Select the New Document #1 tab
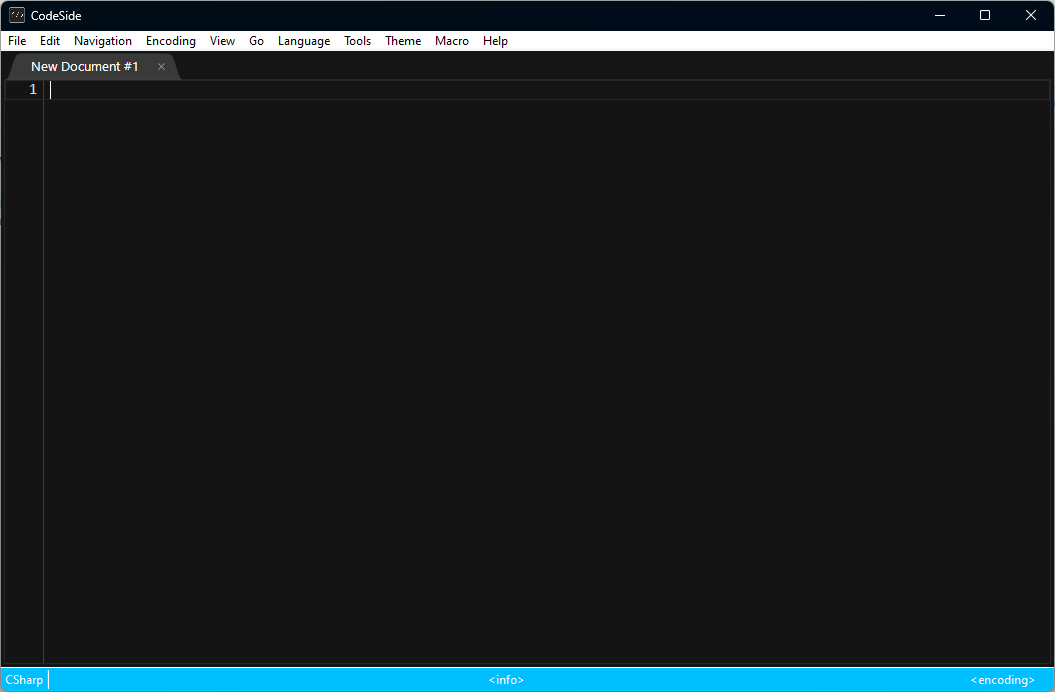Viewport: 1055px width, 692px height. pyautogui.click(x=85, y=66)
